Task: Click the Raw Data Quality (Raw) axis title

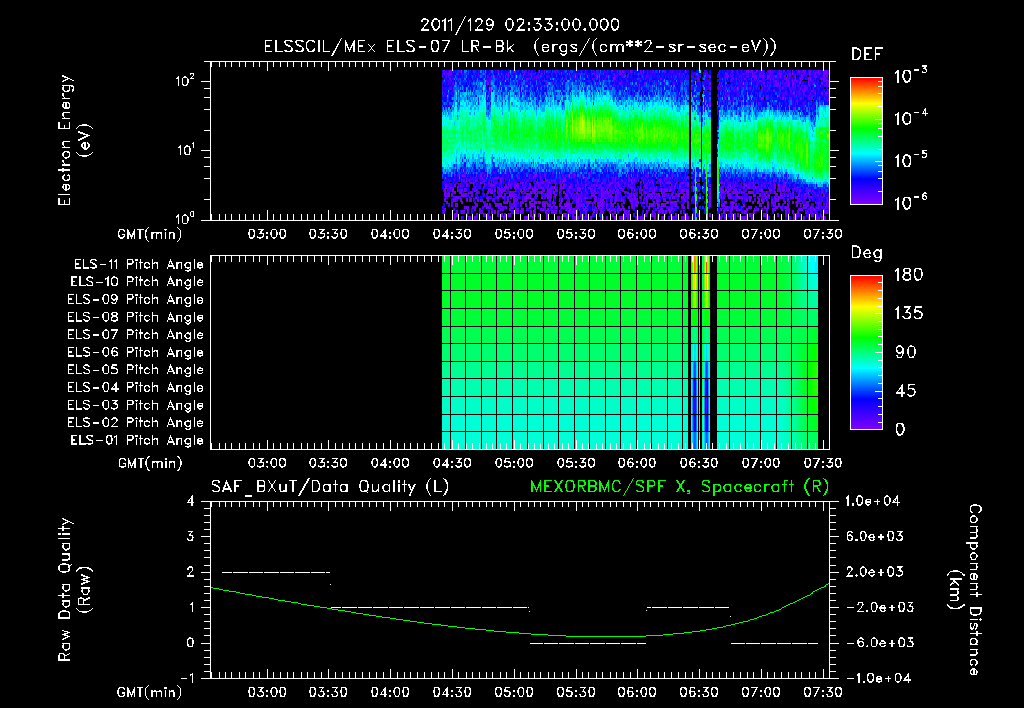Action: [x=74, y=590]
